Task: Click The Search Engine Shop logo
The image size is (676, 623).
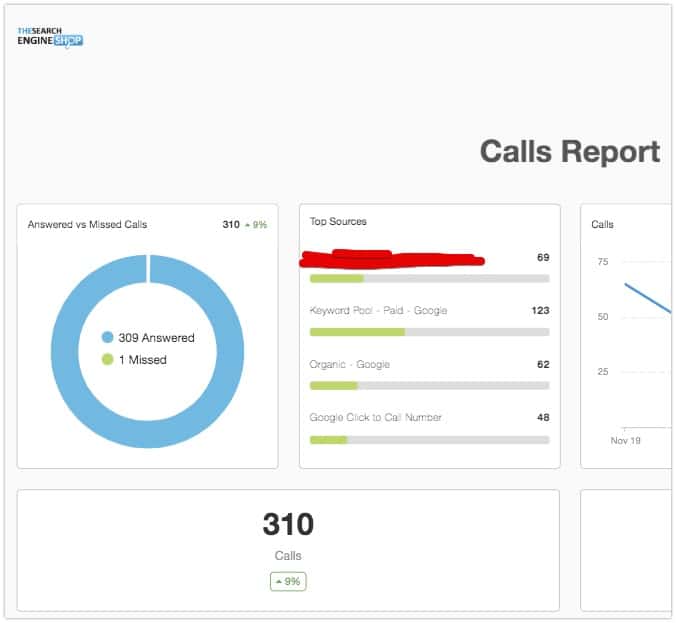Action: (50, 37)
